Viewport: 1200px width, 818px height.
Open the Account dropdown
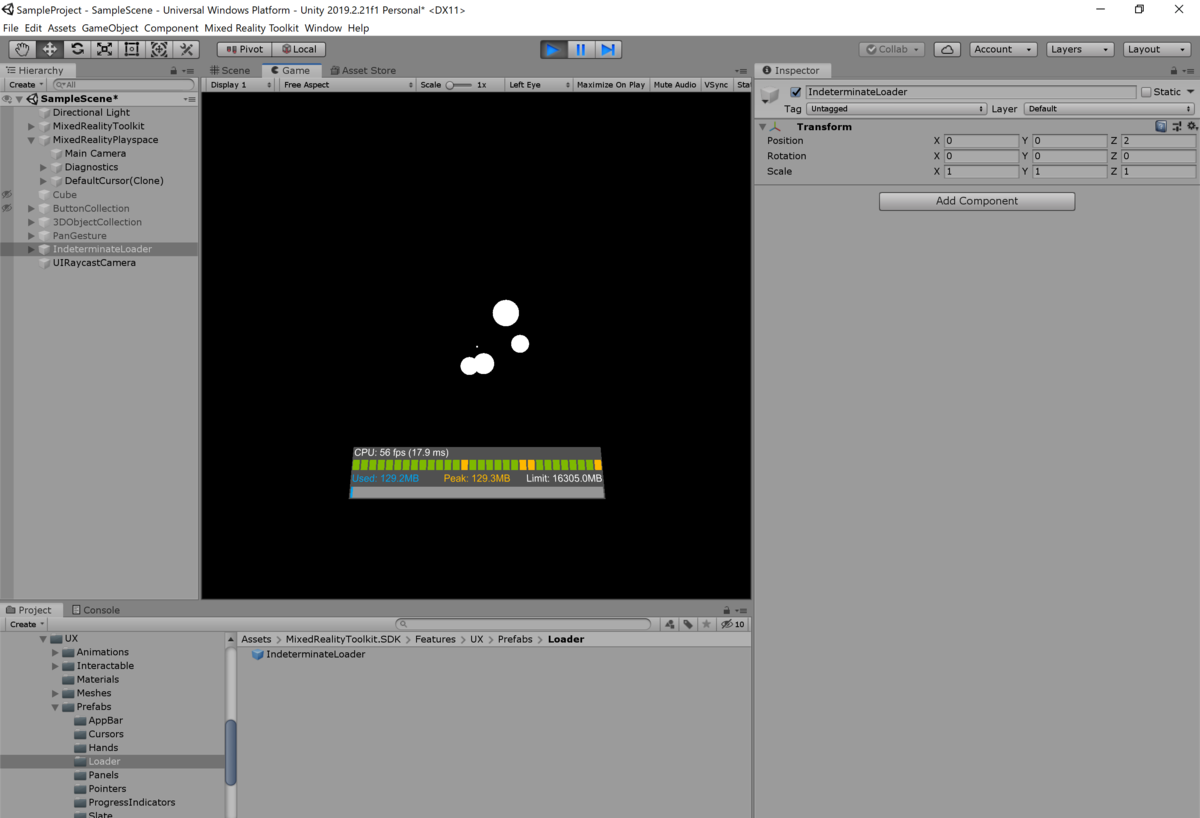tap(1001, 49)
